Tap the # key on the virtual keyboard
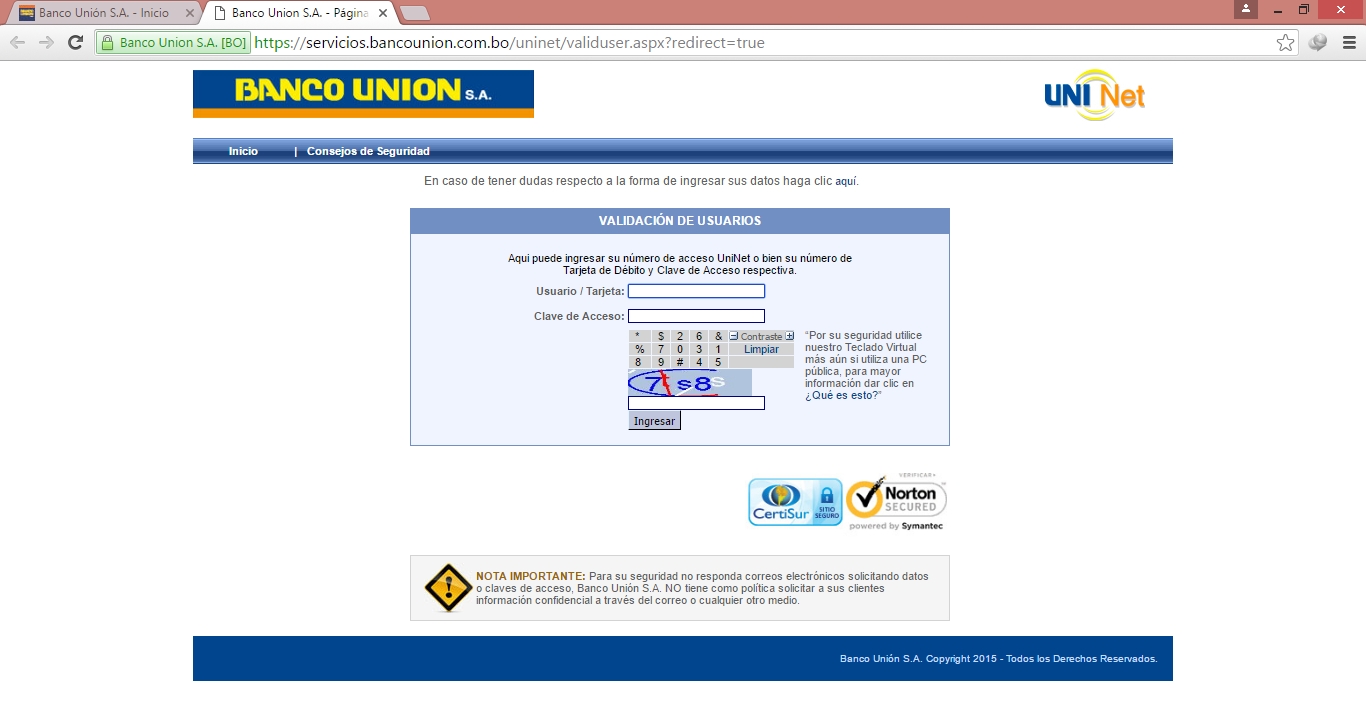 680,362
